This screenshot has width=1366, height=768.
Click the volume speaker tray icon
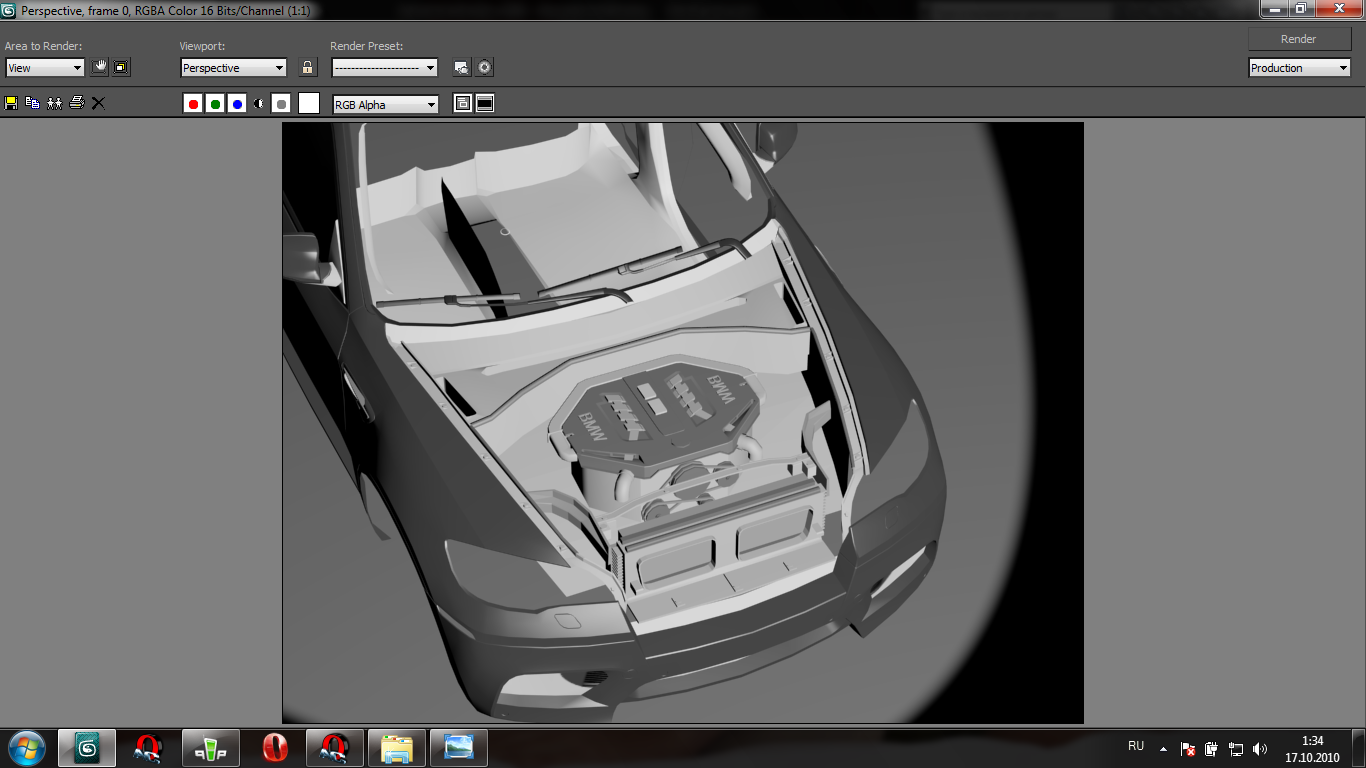[1260, 749]
